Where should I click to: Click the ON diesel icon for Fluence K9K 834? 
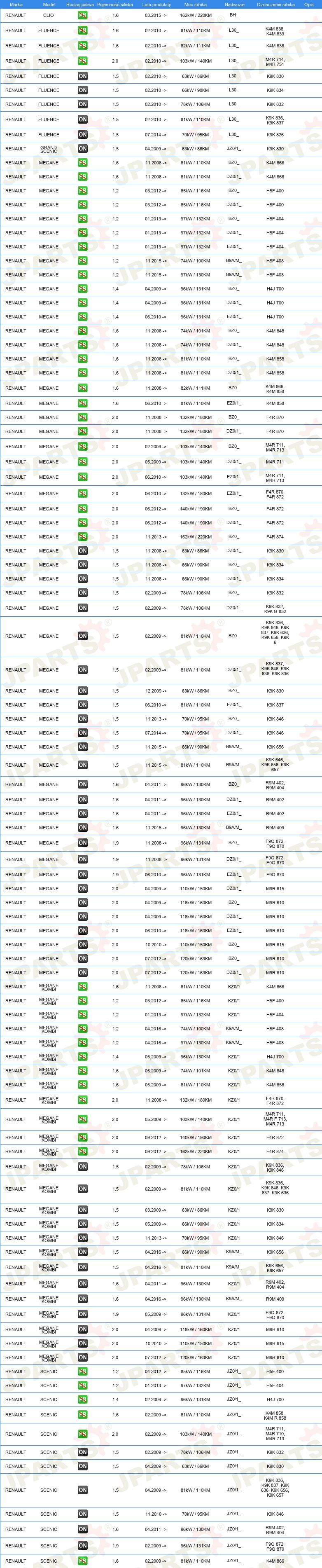point(82,90)
